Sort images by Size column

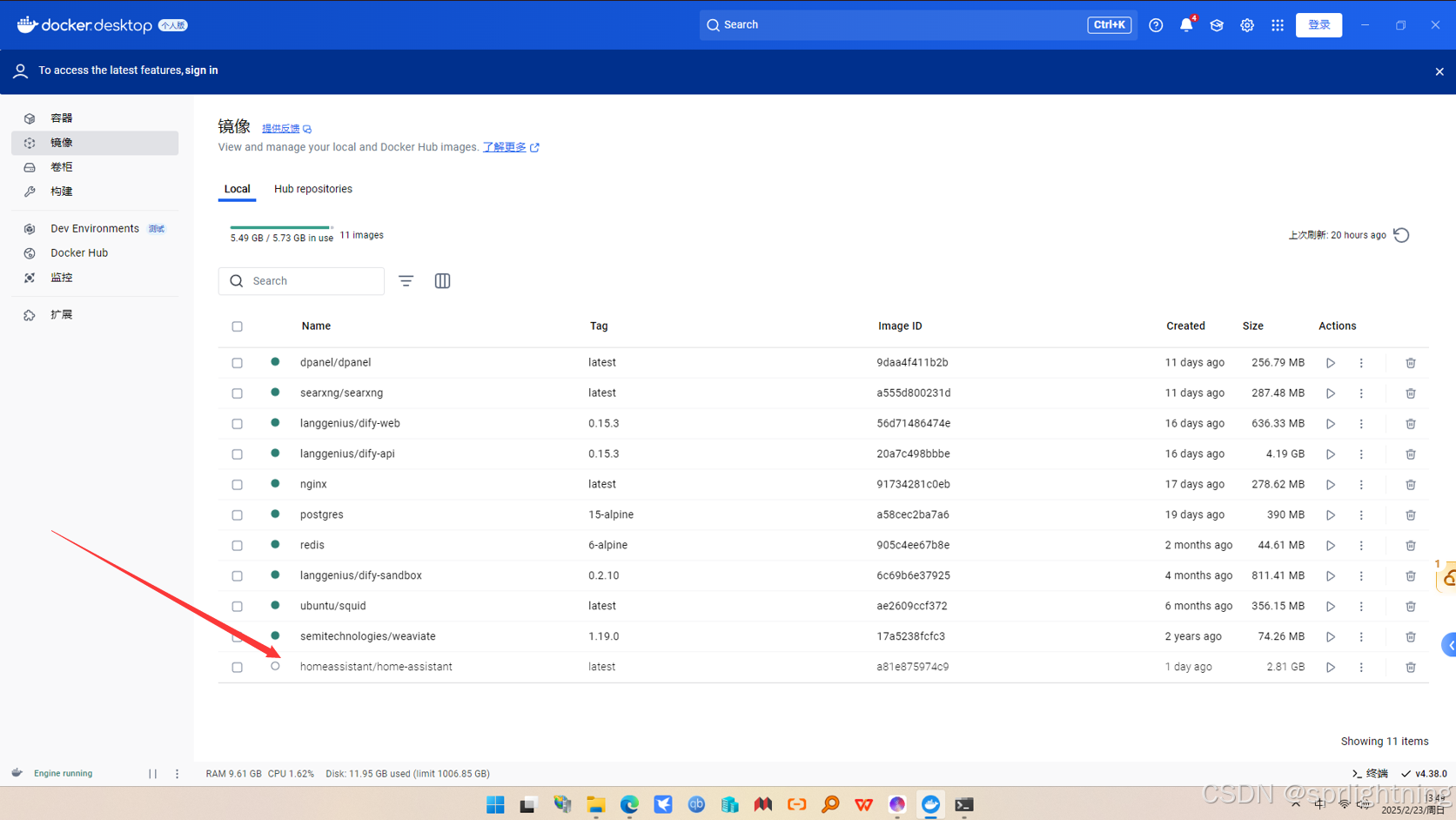click(x=1252, y=326)
